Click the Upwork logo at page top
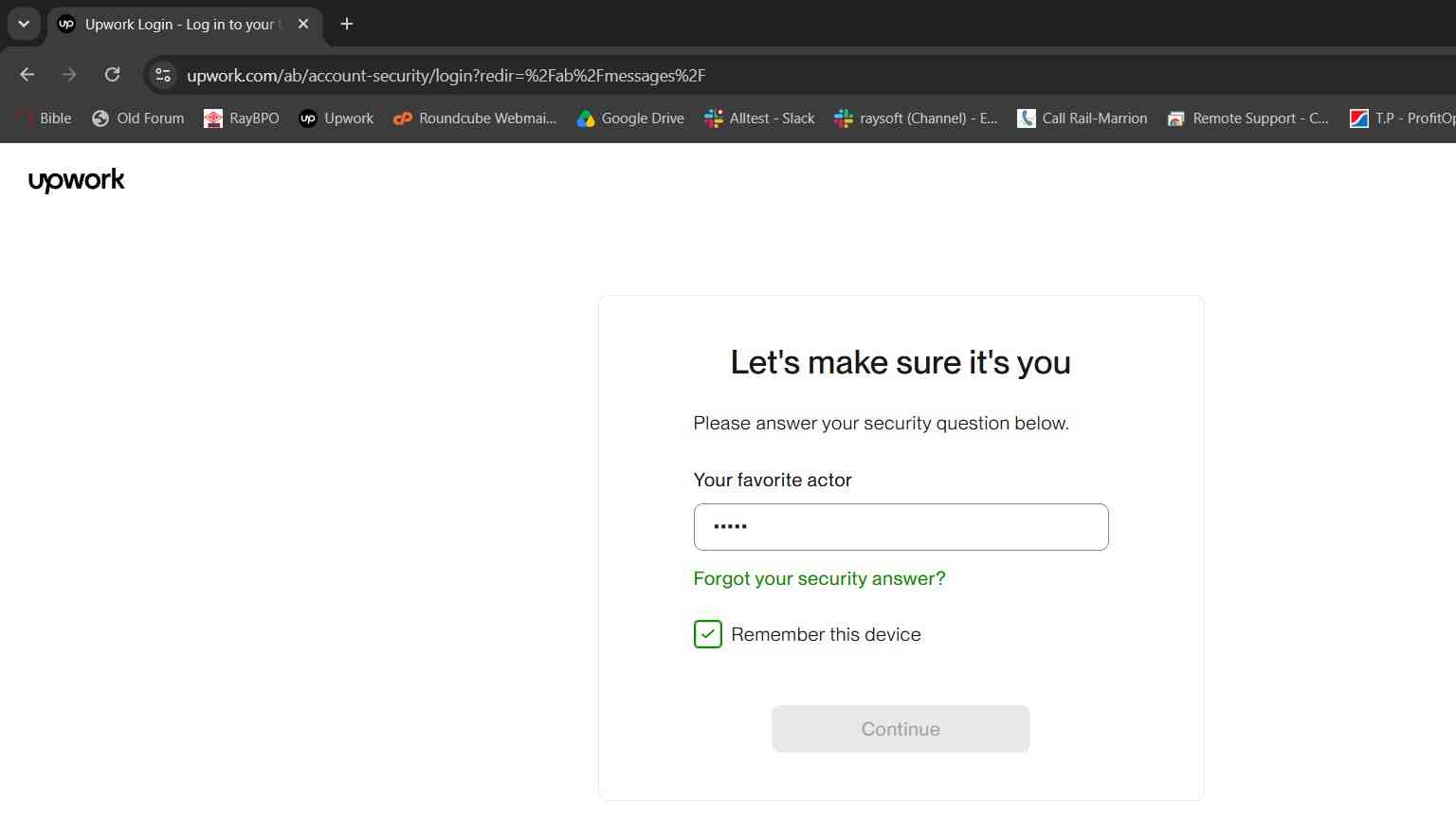Image resolution: width=1456 pixels, height=819 pixels. click(77, 180)
